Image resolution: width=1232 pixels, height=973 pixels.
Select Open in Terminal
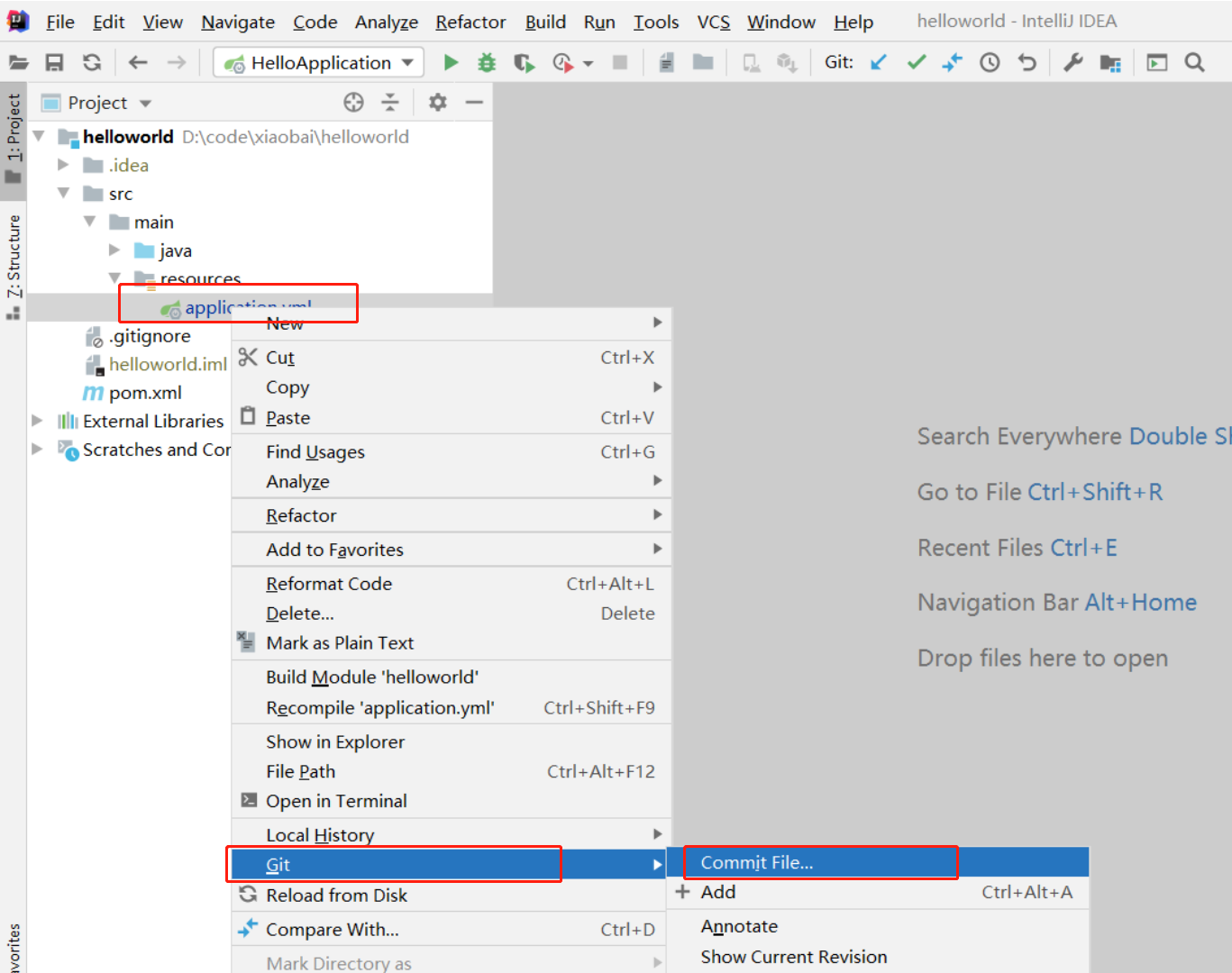452,801
